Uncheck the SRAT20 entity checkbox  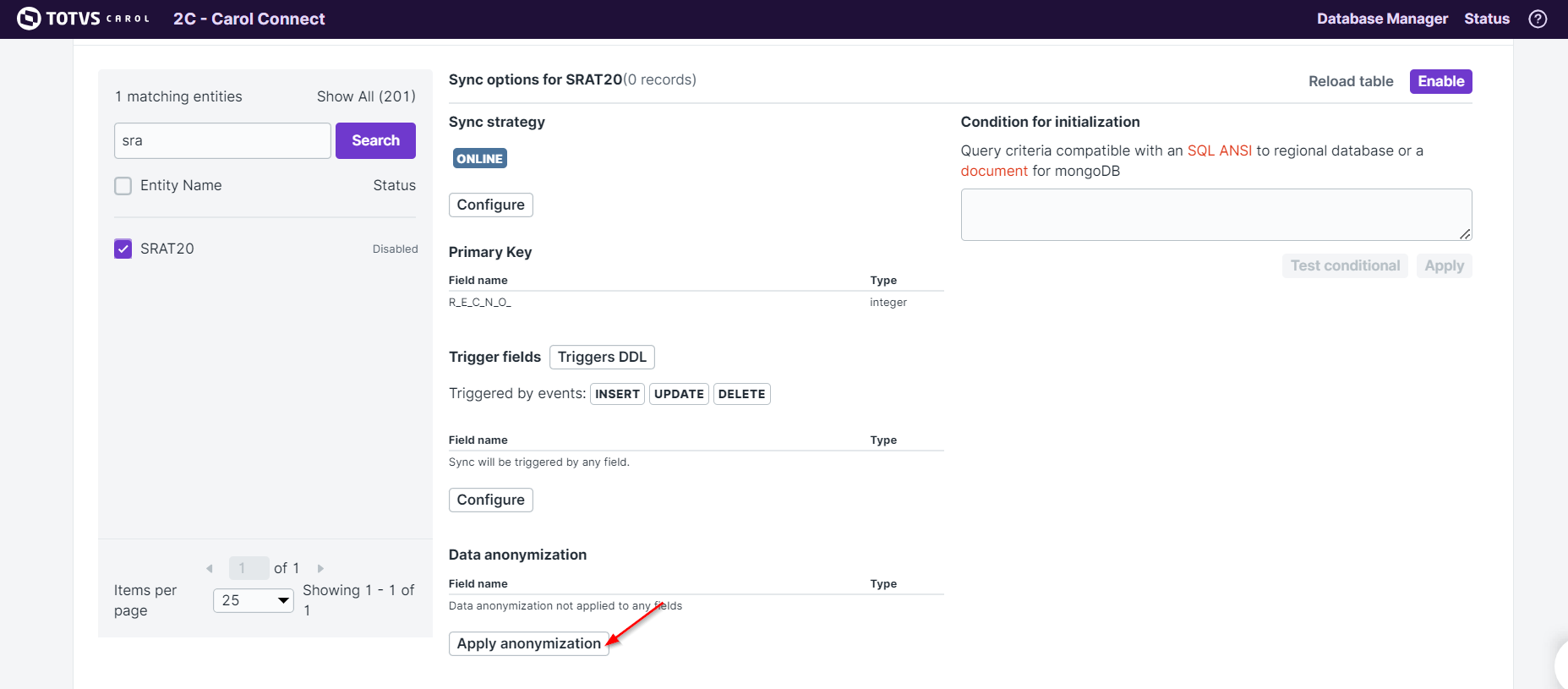click(x=123, y=249)
